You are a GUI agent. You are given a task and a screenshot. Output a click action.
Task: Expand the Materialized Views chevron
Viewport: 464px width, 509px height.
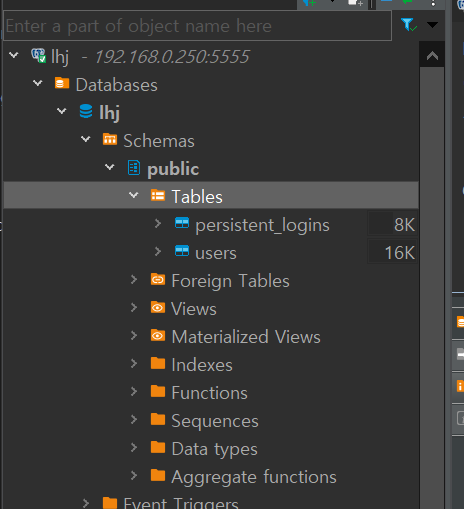tap(134, 335)
